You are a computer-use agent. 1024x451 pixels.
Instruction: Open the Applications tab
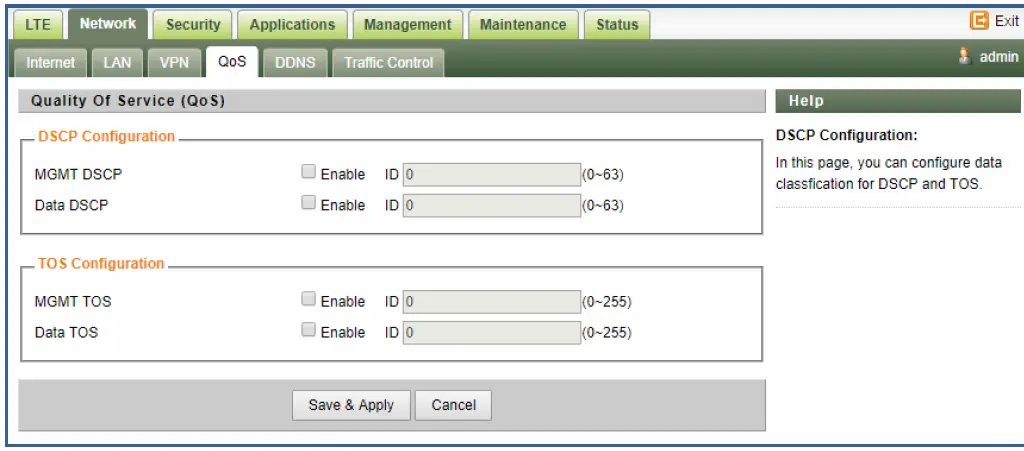click(292, 25)
